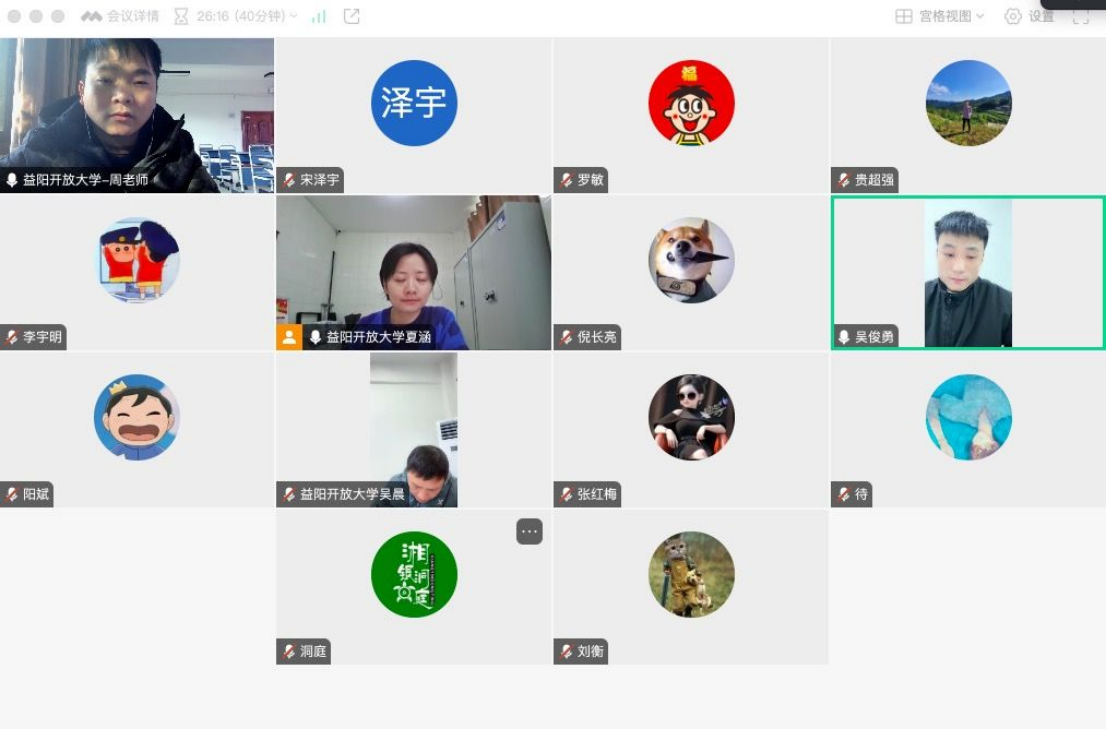The image size is (1107, 730).
Task: Open the 会议详情 meeting details icon
Action: [91, 16]
